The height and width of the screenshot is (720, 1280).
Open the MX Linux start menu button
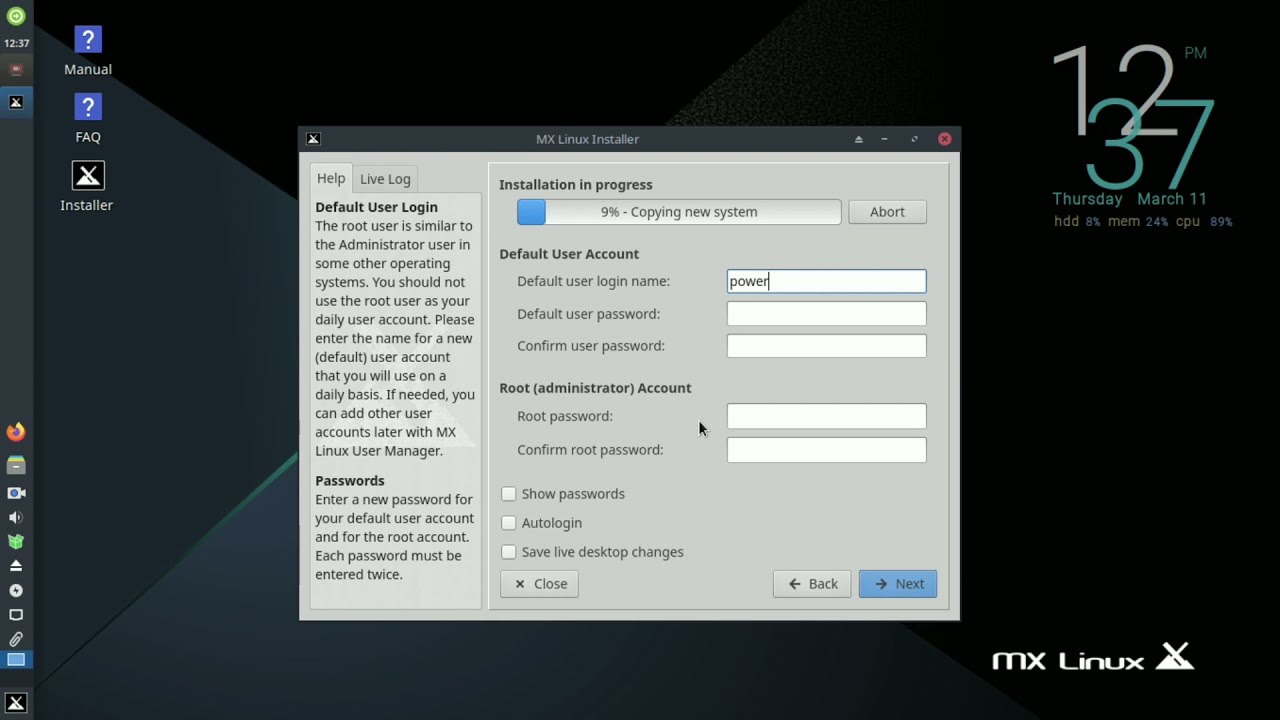tap(16, 703)
